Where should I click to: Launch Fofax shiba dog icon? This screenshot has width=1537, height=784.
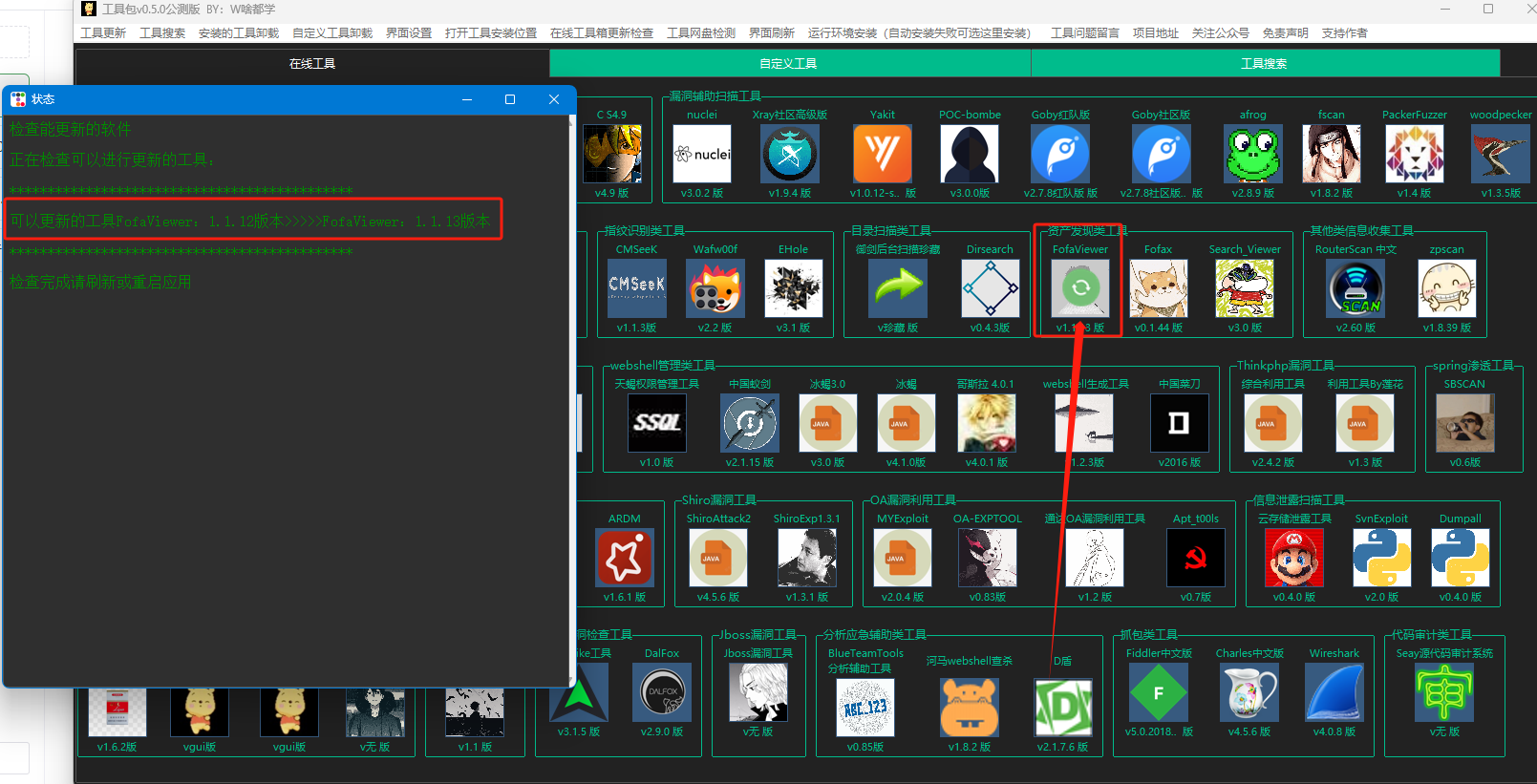tap(1159, 288)
